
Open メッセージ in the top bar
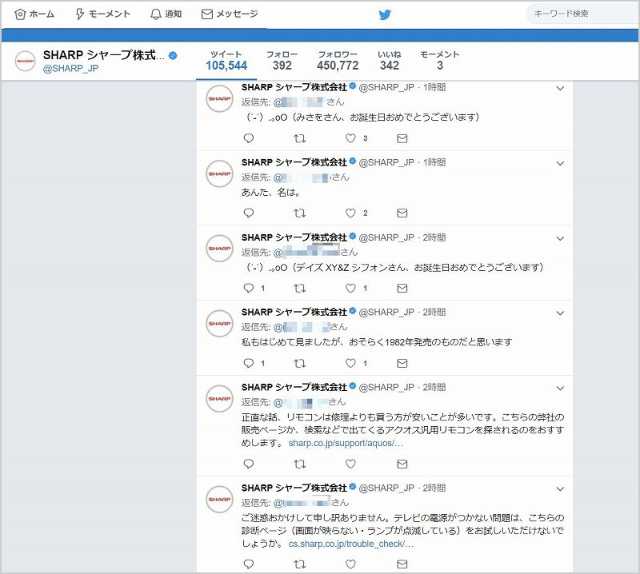click(x=230, y=14)
